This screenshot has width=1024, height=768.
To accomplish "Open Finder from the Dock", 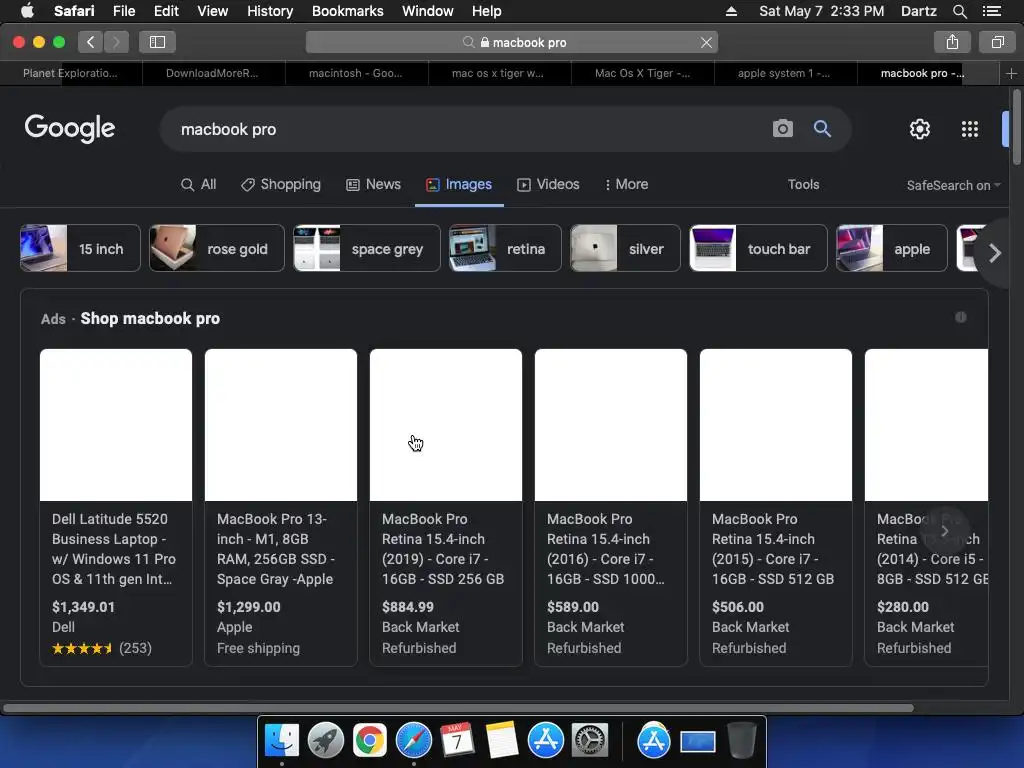I will pos(281,741).
